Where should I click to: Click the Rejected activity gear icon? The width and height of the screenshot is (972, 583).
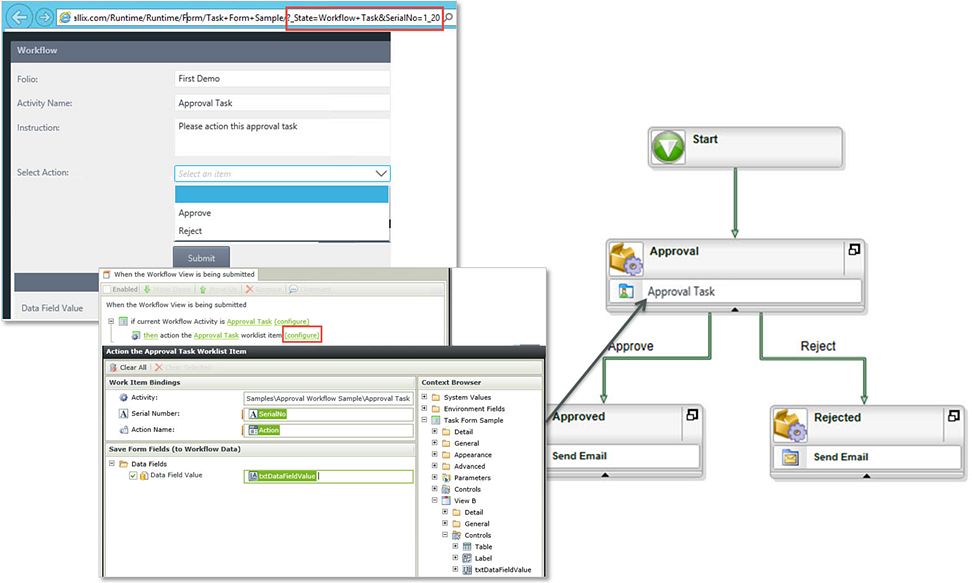pyautogui.click(x=790, y=425)
